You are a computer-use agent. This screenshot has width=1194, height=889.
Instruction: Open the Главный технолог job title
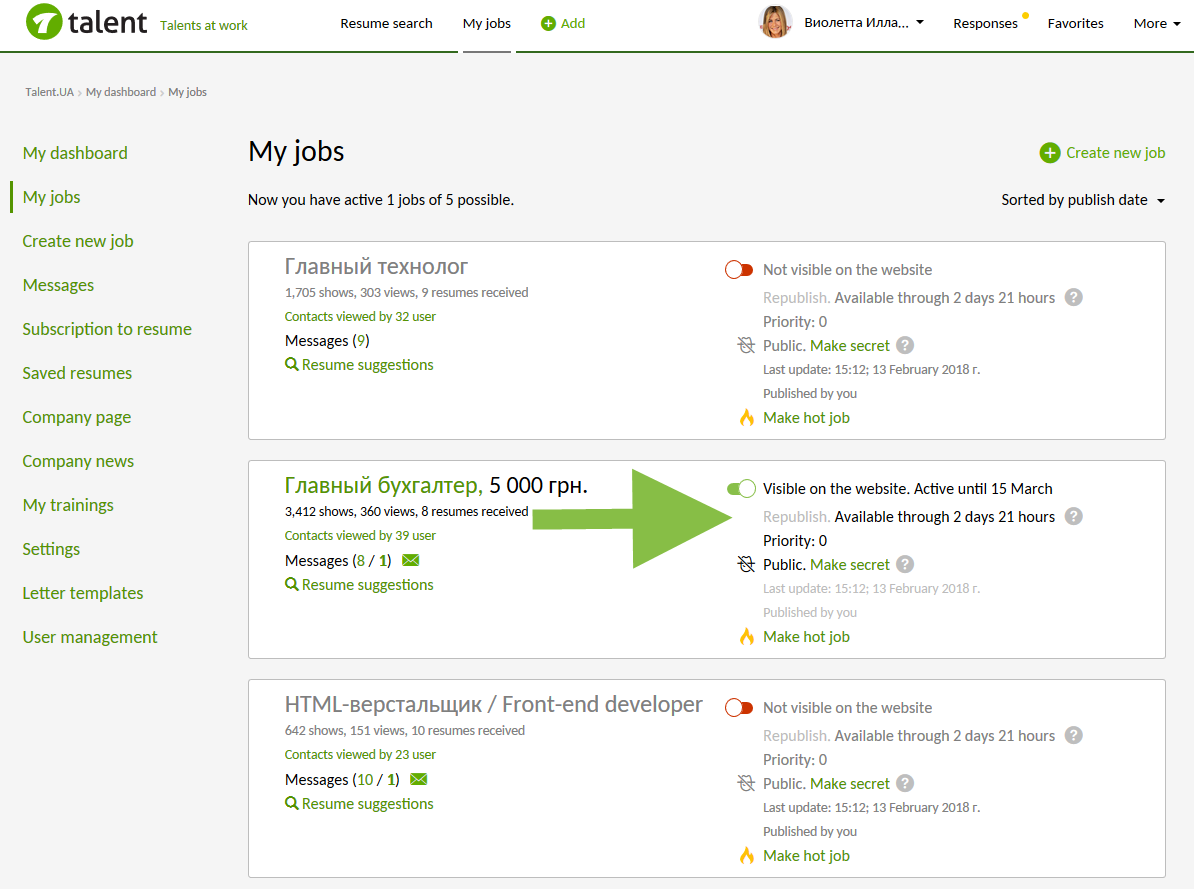[x=376, y=267]
